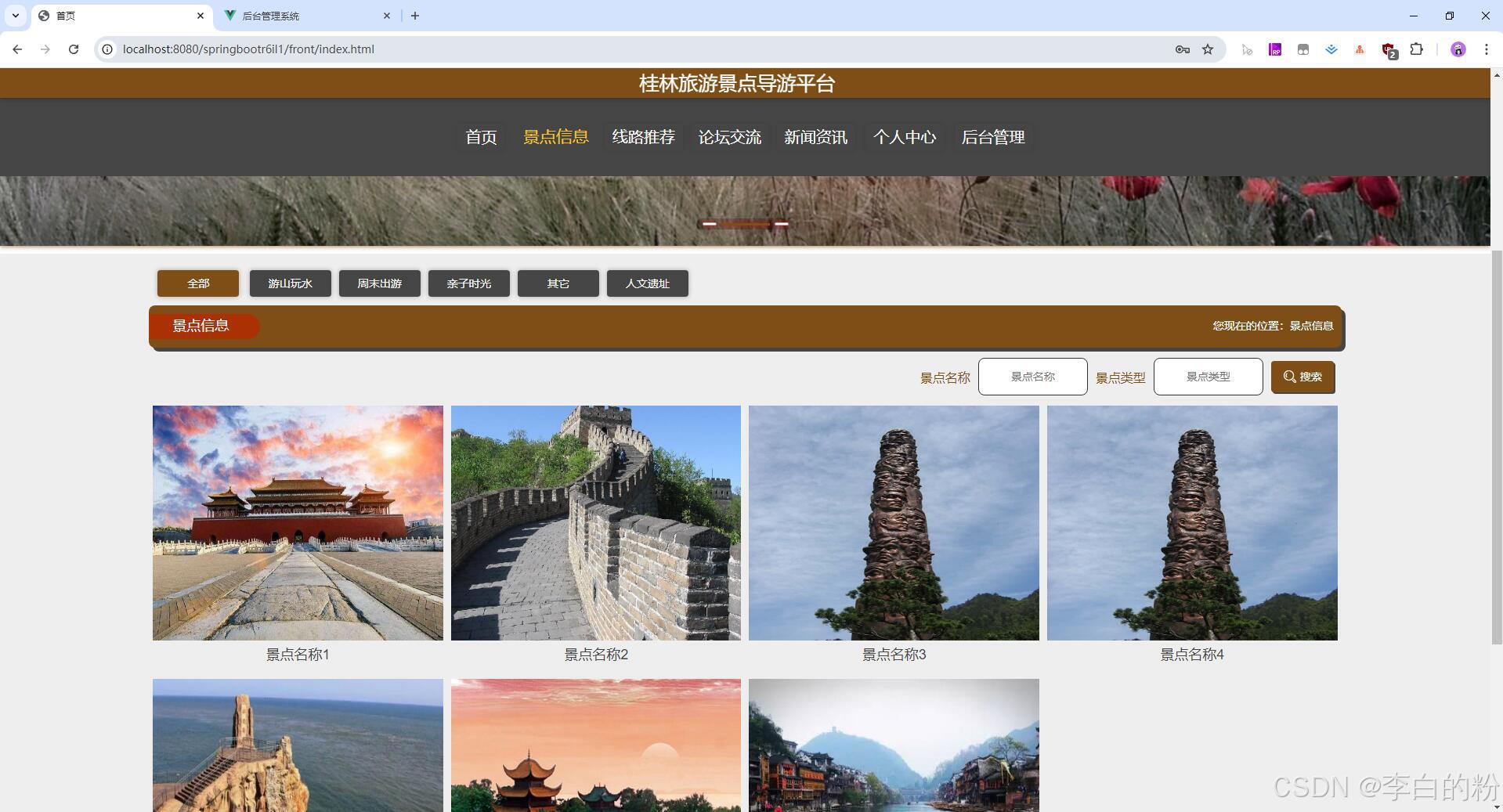
Task: Select the last carousel indicator dash
Action: 781,224
